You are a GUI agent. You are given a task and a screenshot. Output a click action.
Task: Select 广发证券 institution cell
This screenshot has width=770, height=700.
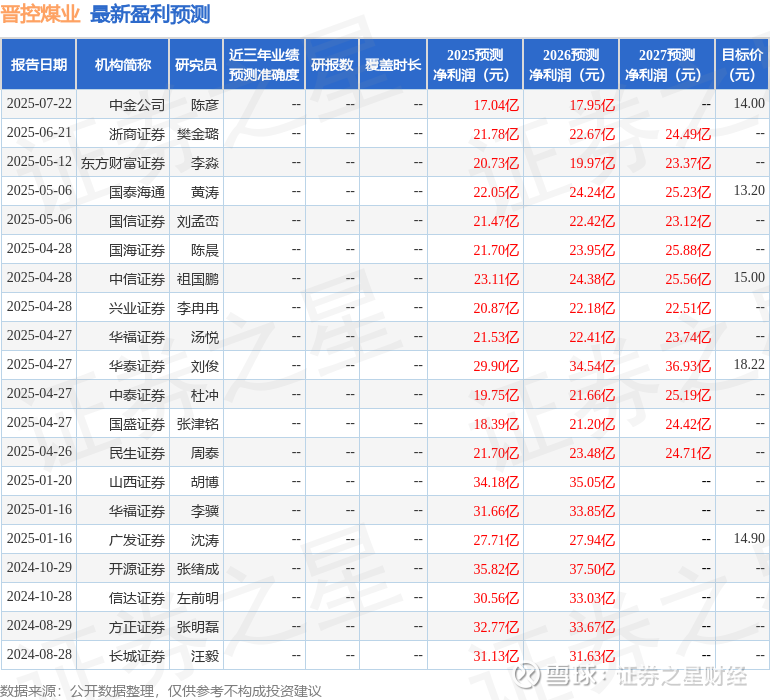[137, 539]
